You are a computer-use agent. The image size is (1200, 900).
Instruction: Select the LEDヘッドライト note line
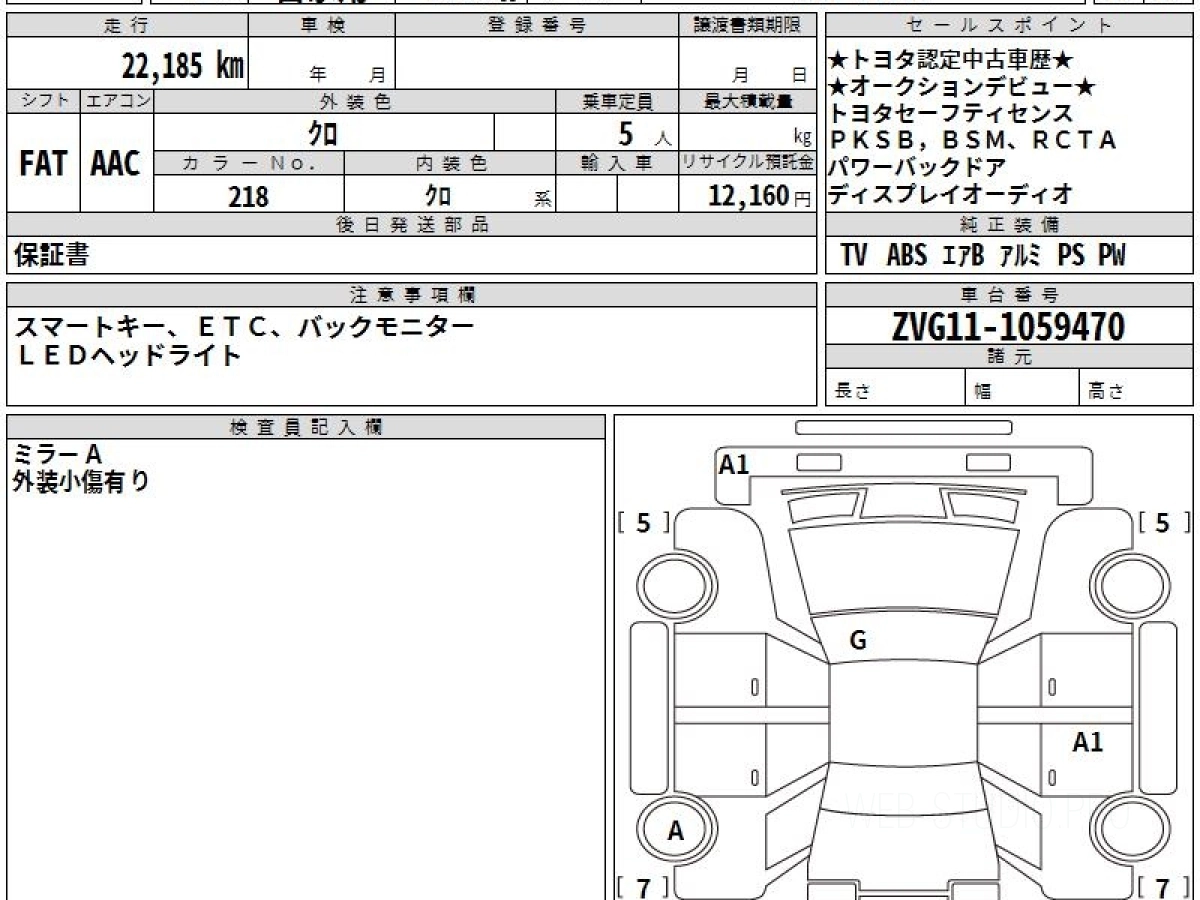pos(128,355)
